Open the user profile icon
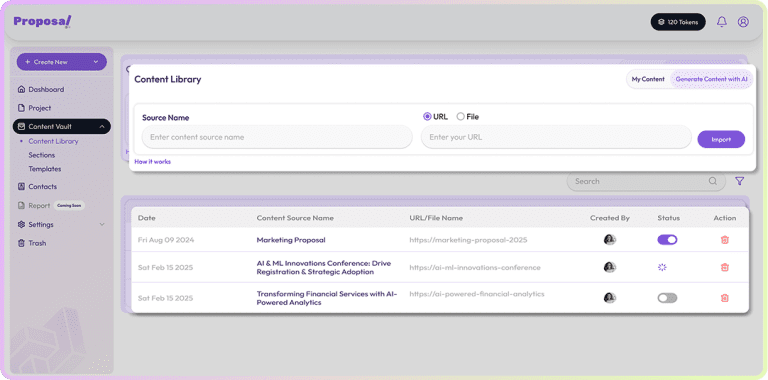This screenshot has height=380, width=768. [743, 22]
